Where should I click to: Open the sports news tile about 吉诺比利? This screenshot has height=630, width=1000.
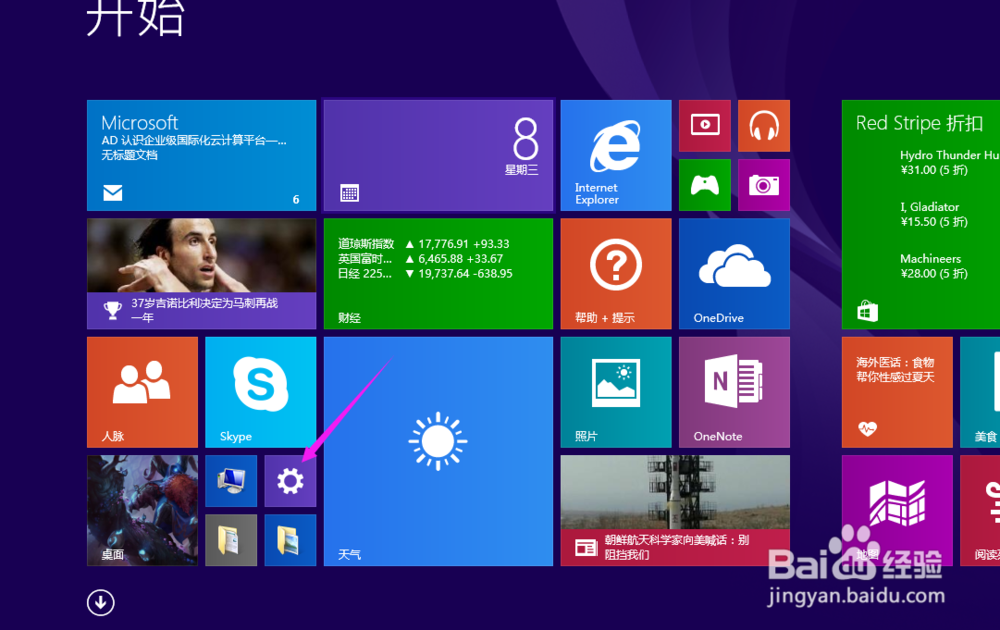(202, 274)
